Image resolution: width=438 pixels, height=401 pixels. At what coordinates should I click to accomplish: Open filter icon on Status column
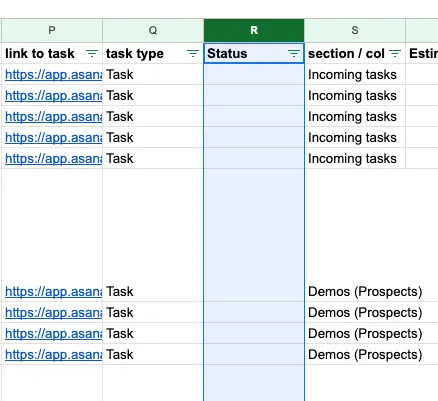(294, 53)
